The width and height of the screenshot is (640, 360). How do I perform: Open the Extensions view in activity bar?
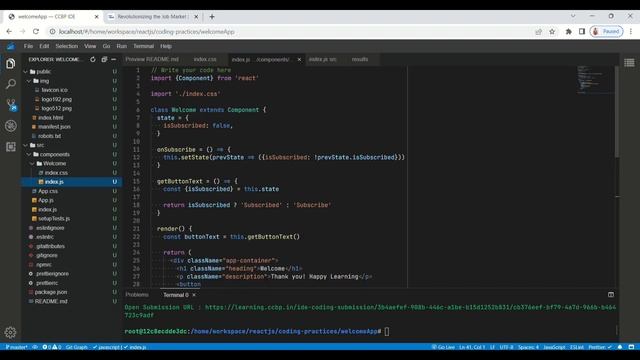(x=11, y=147)
